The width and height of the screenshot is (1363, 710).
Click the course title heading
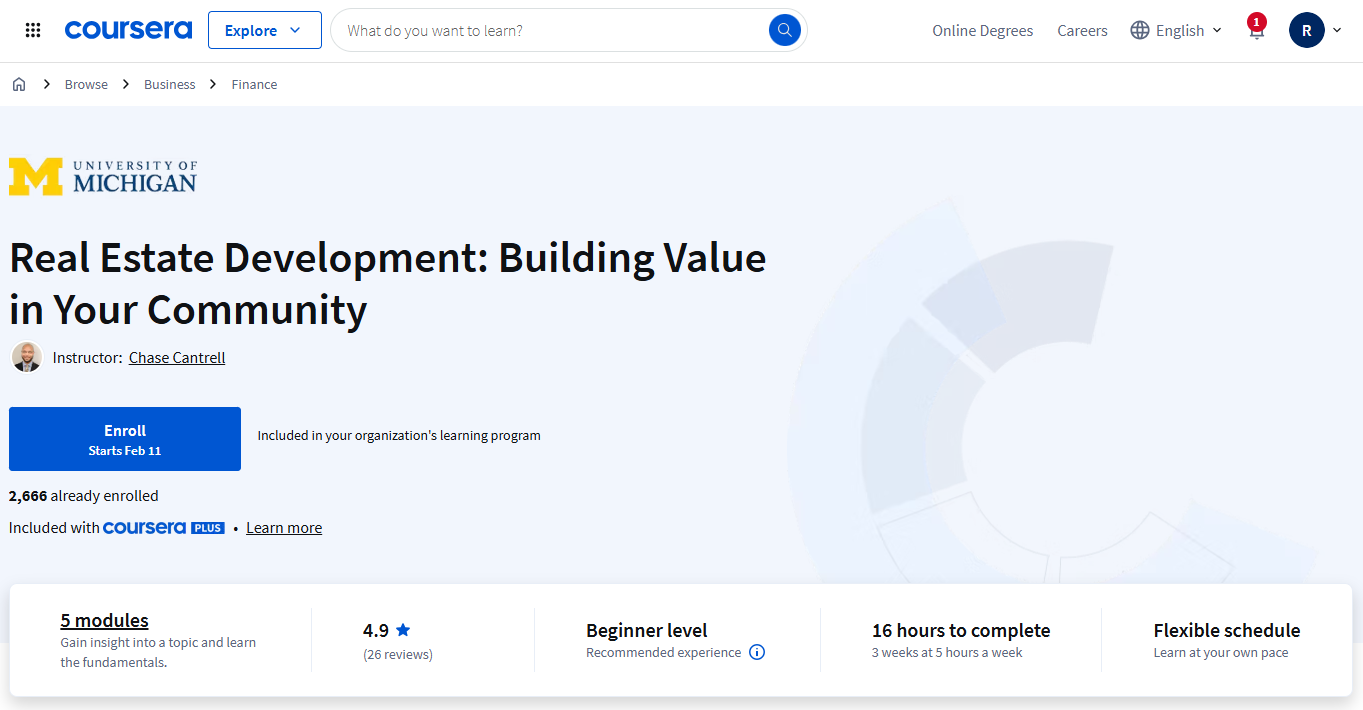388,283
